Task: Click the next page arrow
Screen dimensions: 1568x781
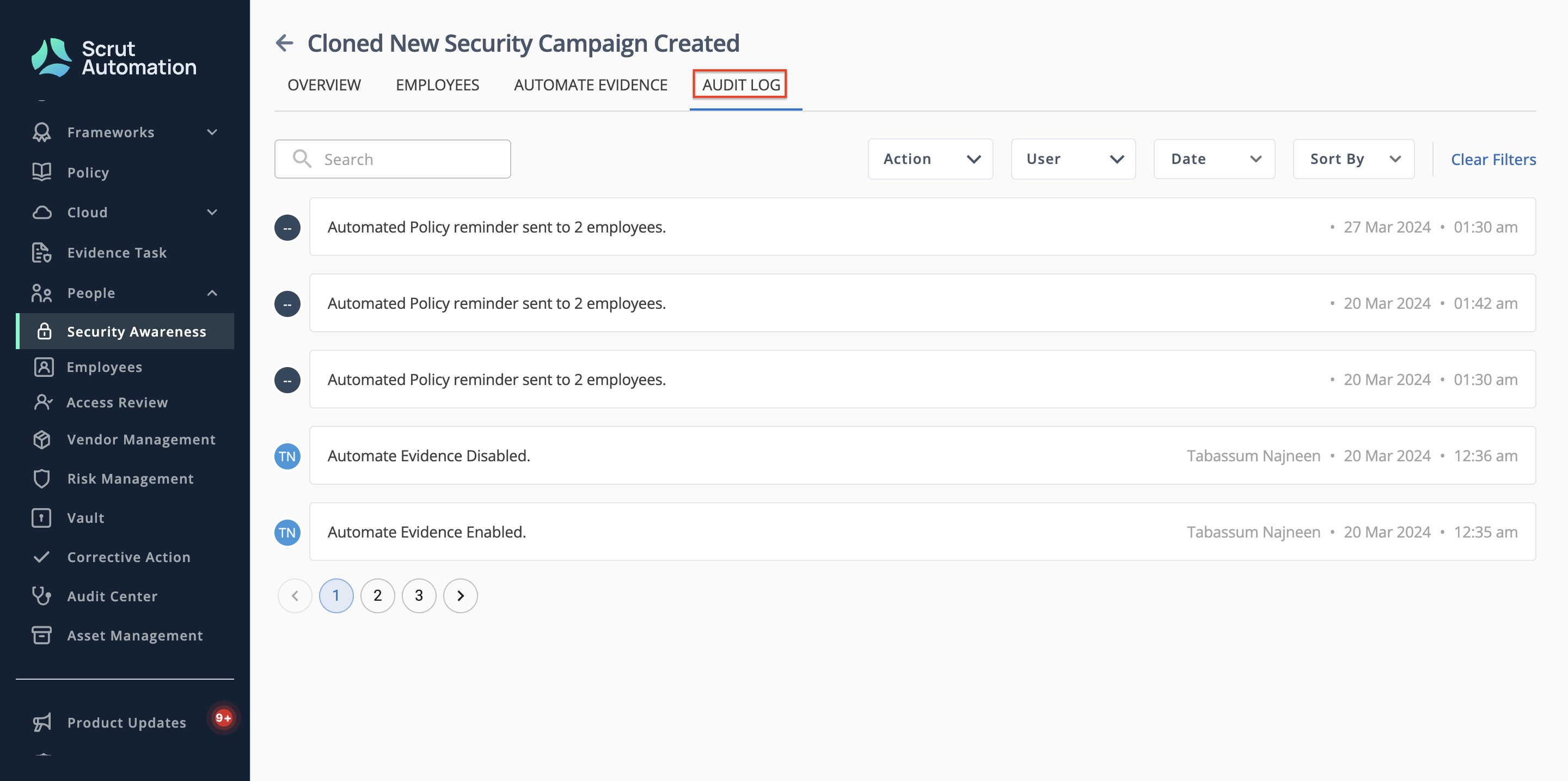Action: pos(460,595)
